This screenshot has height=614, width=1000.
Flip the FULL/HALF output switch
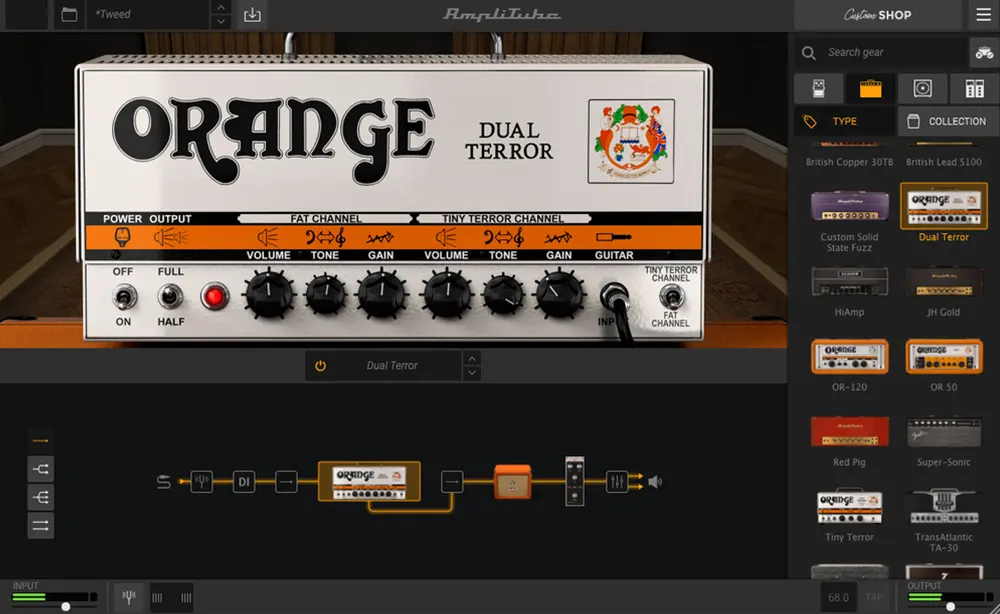pos(170,296)
